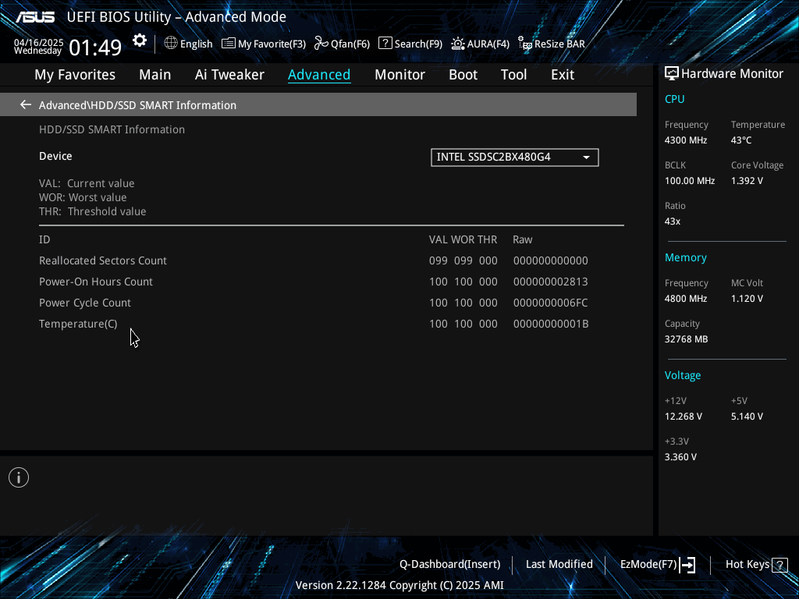Click the Device label
Screen dimensions: 799x599
[56, 156]
